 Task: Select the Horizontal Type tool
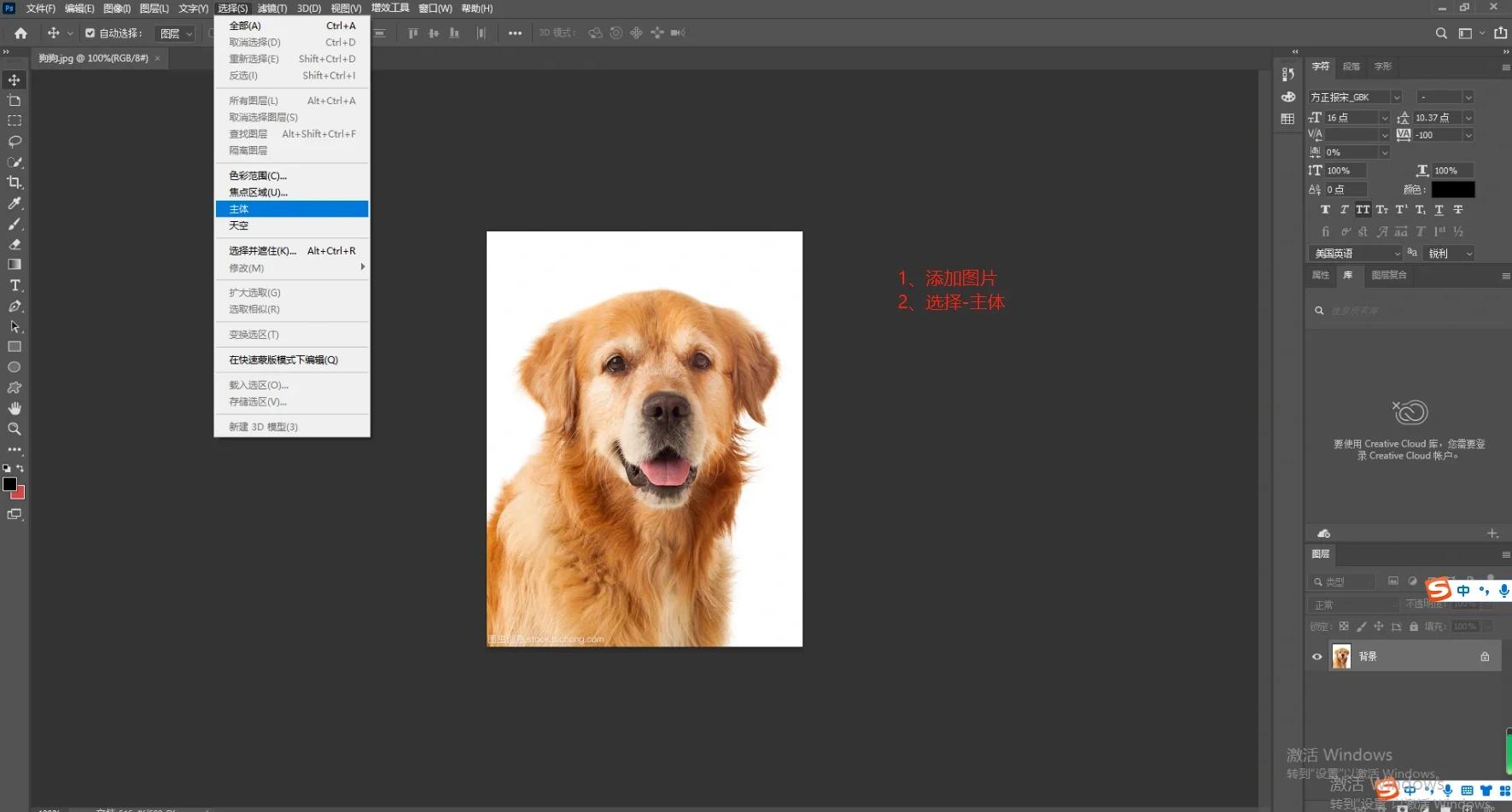pyautogui.click(x=15, y=285)
